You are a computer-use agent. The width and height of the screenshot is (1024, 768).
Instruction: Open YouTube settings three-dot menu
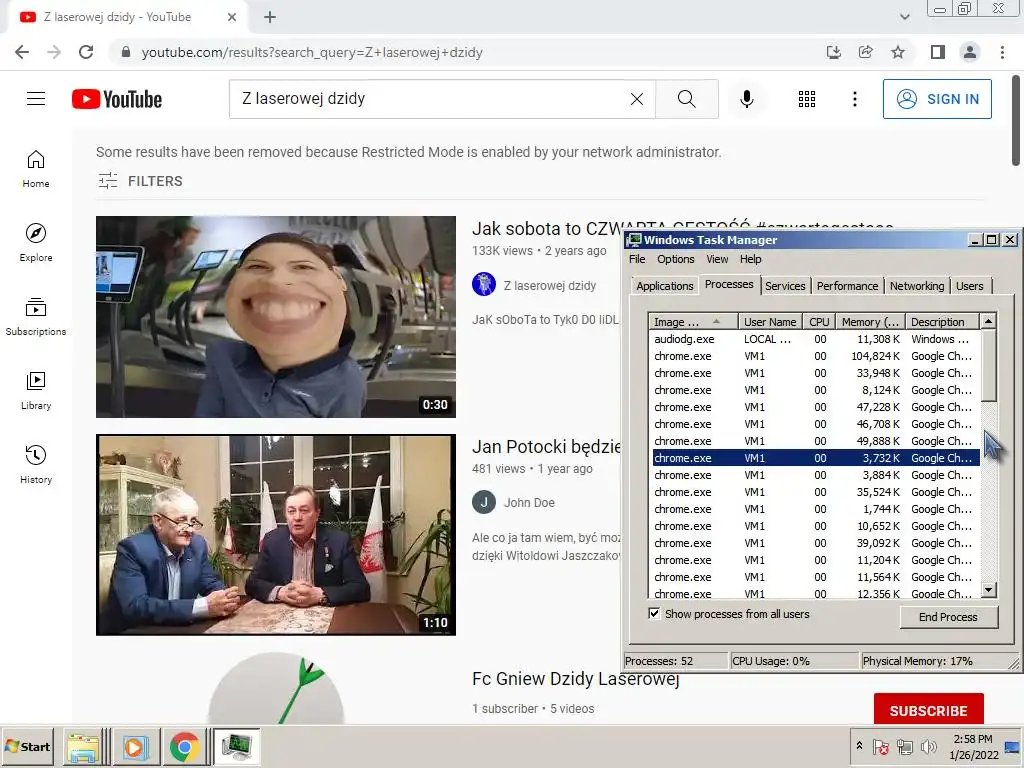pos(854,99)
